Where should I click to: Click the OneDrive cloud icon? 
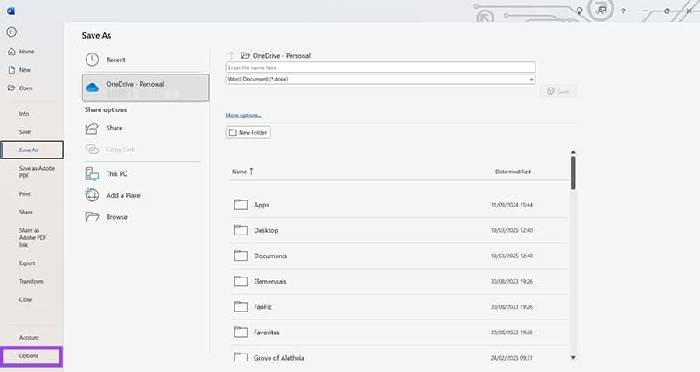[x=92, y=88]
